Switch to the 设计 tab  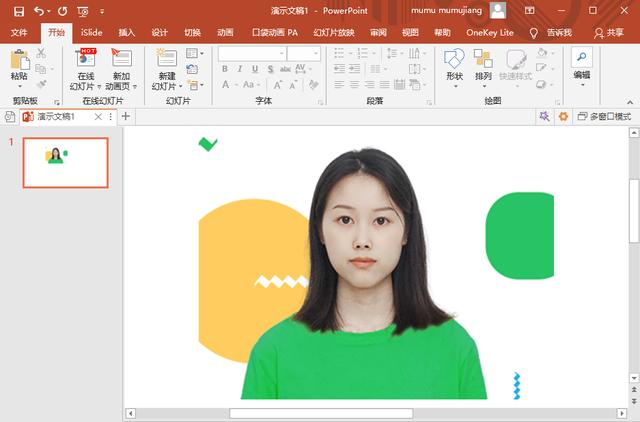point(160,33)
